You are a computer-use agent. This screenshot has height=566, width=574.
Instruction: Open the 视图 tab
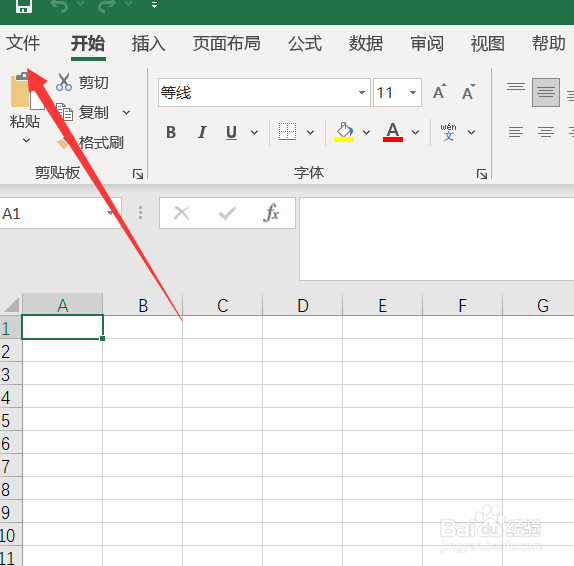tap(488, 44)
